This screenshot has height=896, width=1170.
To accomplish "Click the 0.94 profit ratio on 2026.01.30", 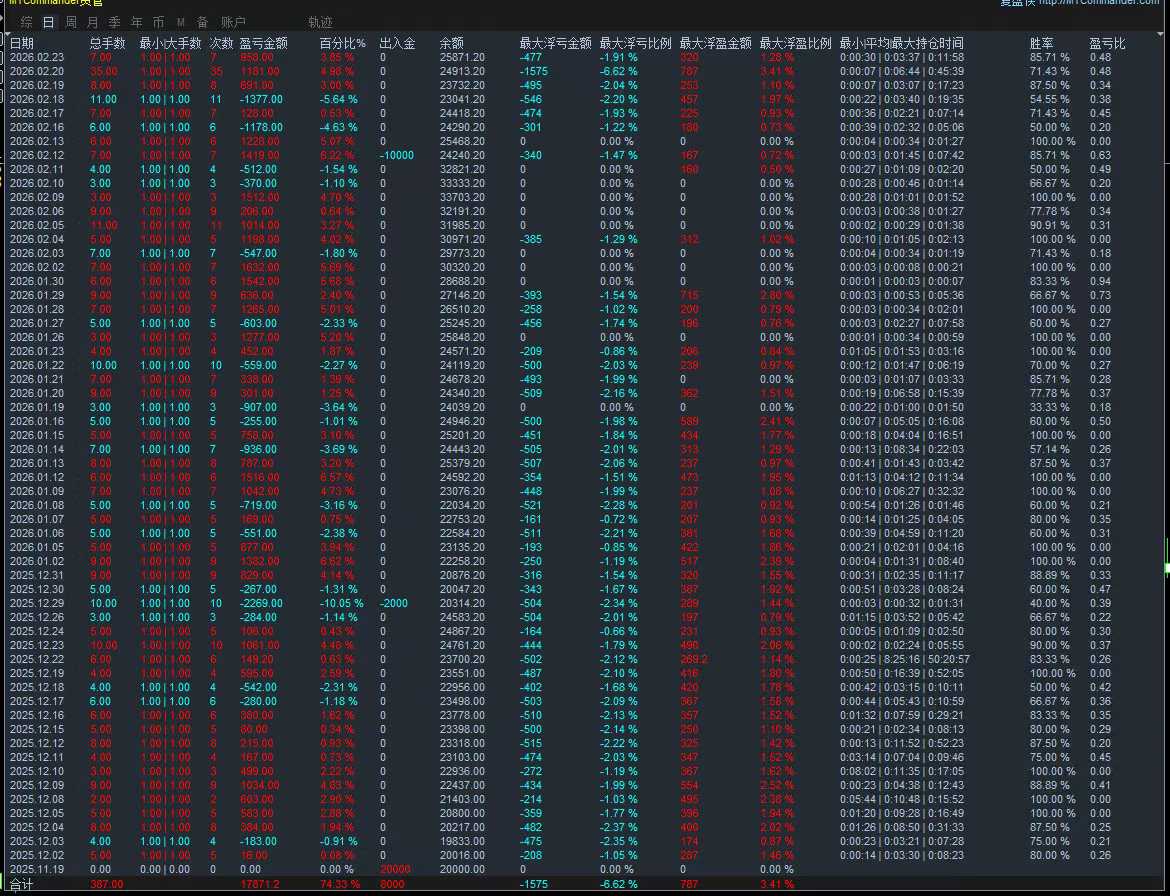I will [1100, 281].
